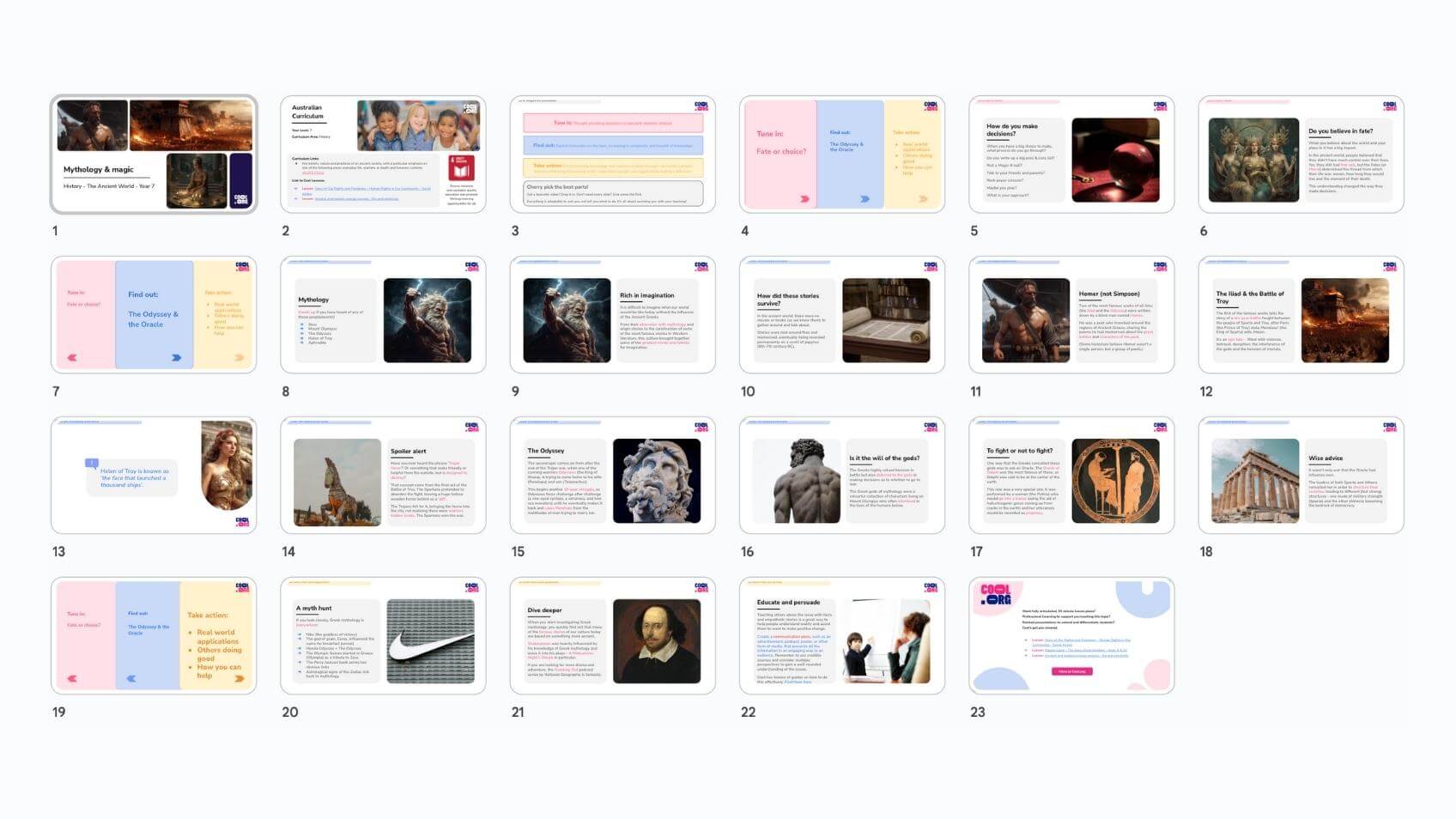Click the pink button on slide 23
Screen dimensions: 1456x819
[1071, 671]
